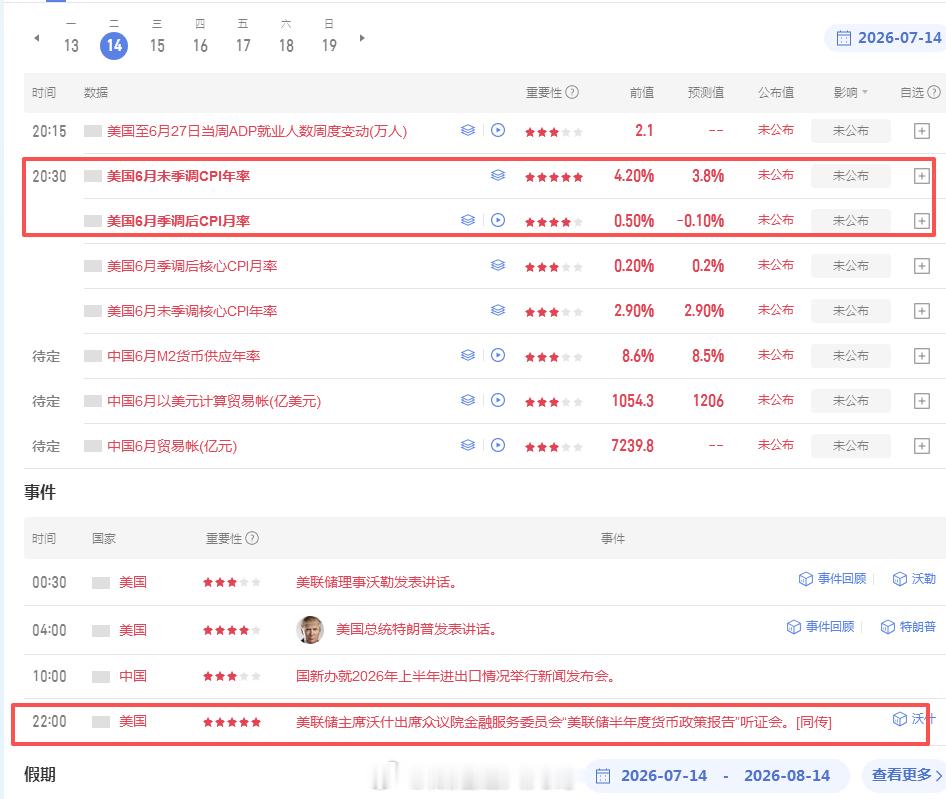Add 季调后核心CPI月率 to watchlist
Screen dimensions: 946x799
tap(922, 266)
